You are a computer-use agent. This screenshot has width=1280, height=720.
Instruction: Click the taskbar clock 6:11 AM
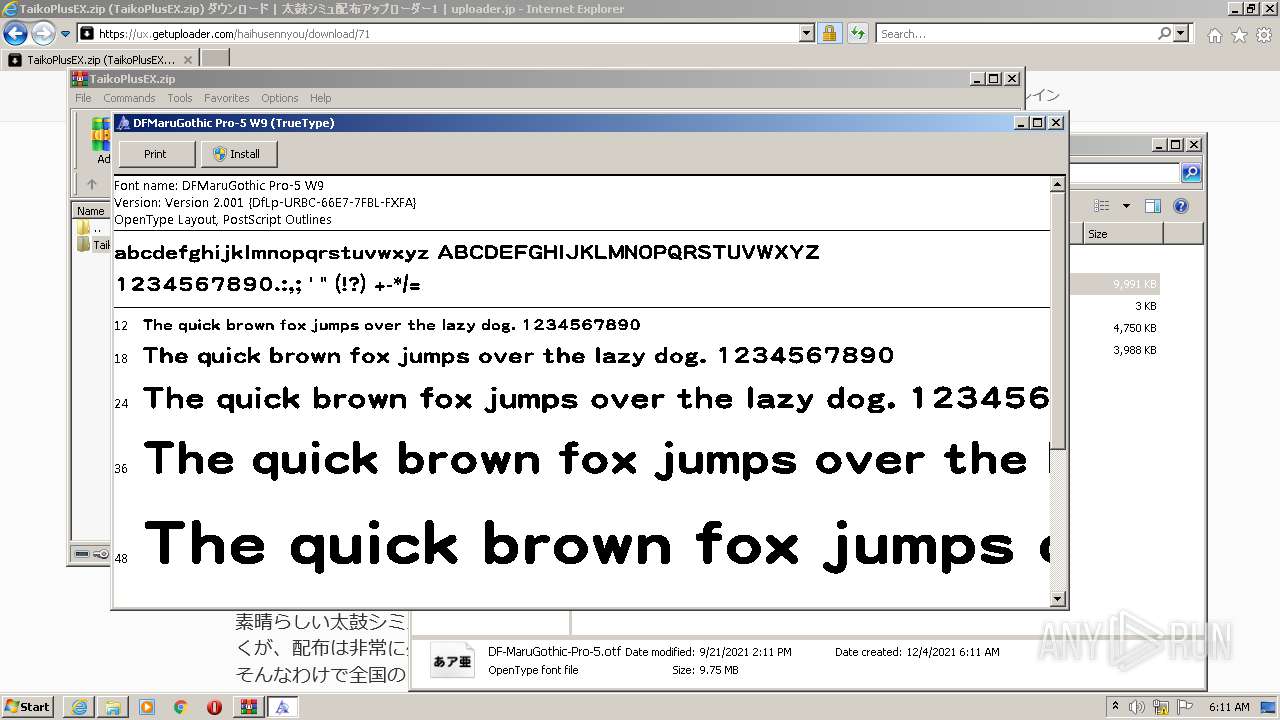click(1229, 707)
